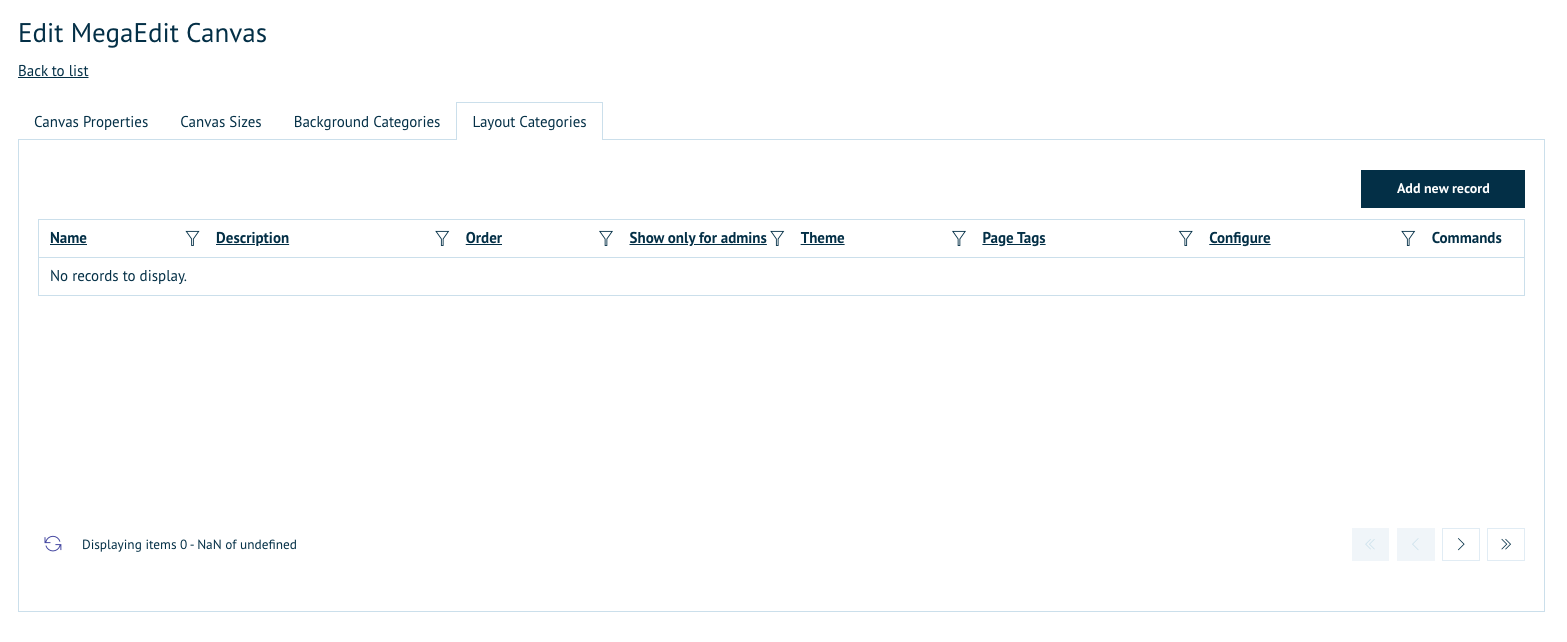Open the Page Tags filter icon

click(1185, 238)
